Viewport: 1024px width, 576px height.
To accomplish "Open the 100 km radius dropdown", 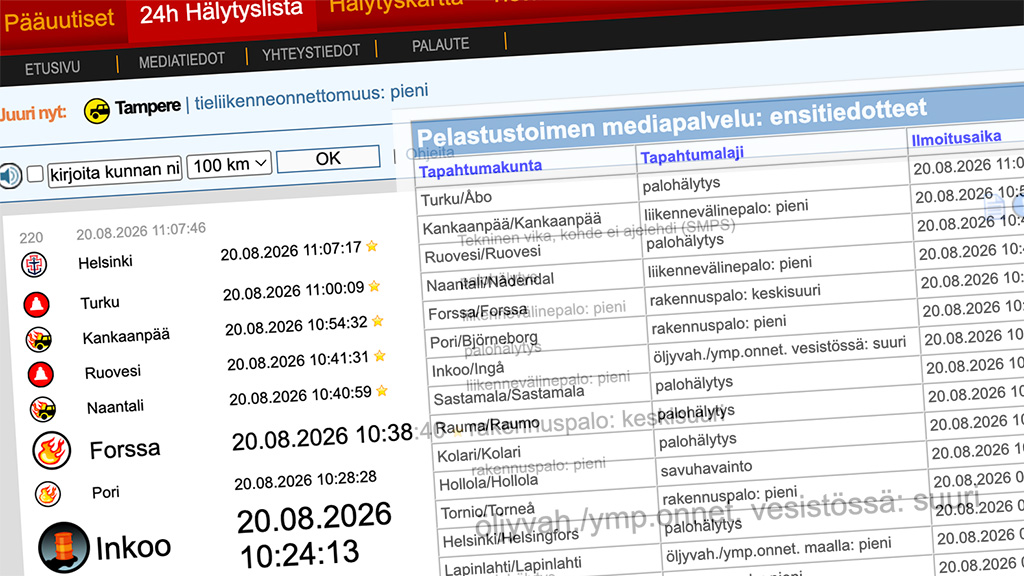I will pyautogui.click(x=229, y=165).
